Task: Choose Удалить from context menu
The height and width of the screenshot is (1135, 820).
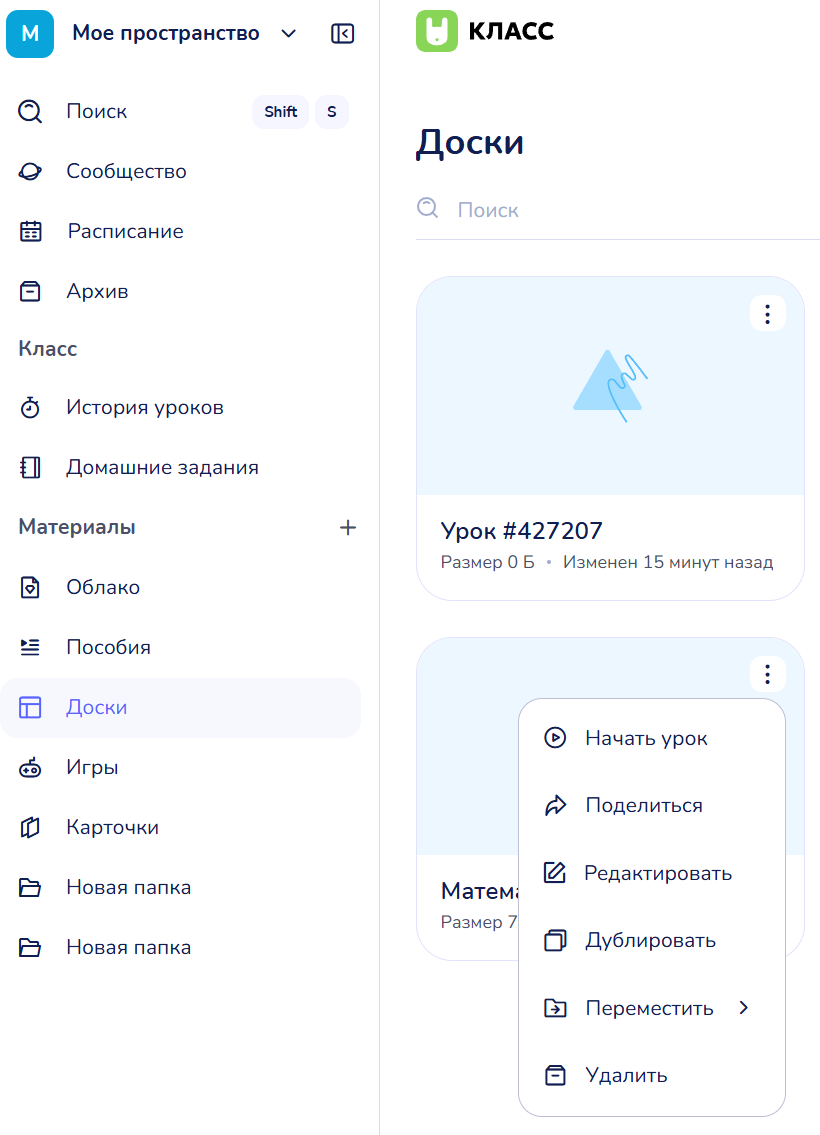Action: tap(651, 1075)
